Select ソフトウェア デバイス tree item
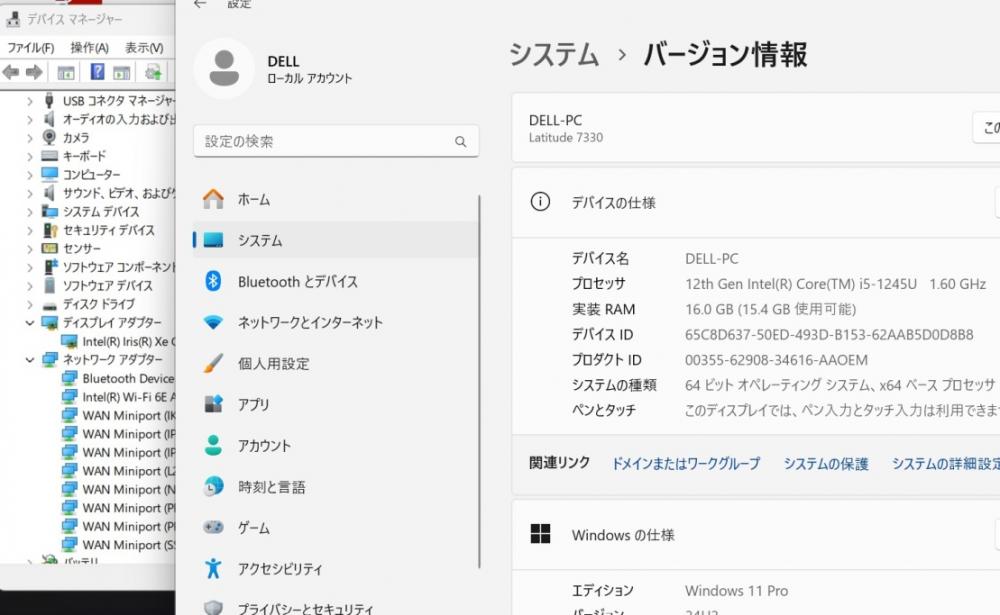Screen dimensions: 1000x615 click(x=107, y=285)
